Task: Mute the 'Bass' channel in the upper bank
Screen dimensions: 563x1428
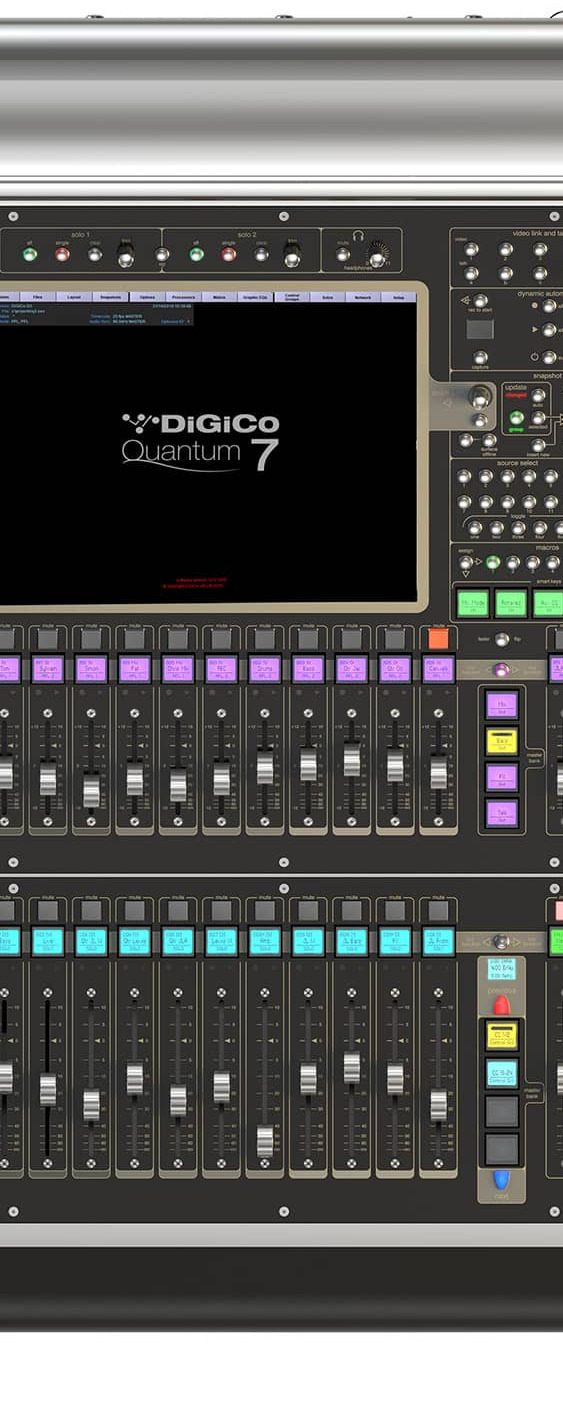Action: click(x=308, y=638)
